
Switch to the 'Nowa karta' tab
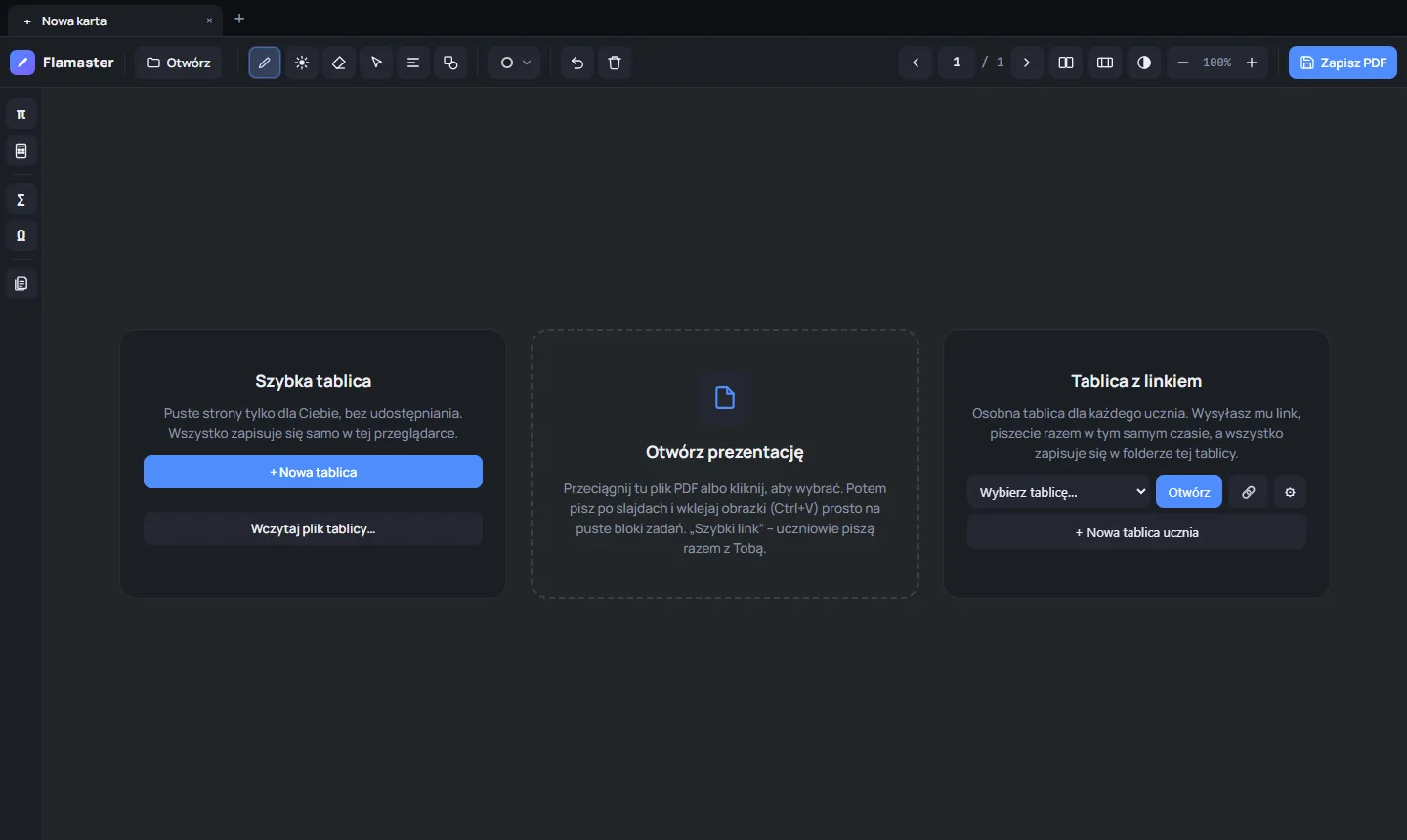tap(115, 21)
